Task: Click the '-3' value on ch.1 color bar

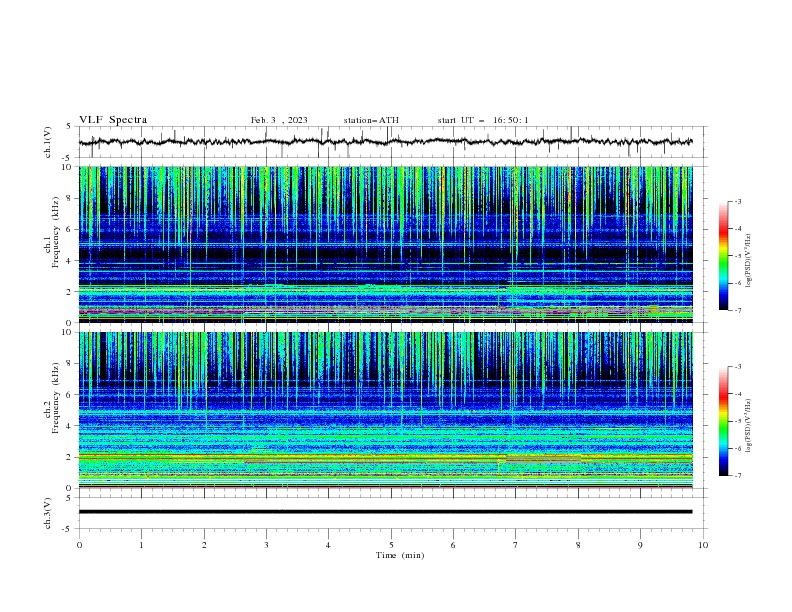Action: pos(737,201)
